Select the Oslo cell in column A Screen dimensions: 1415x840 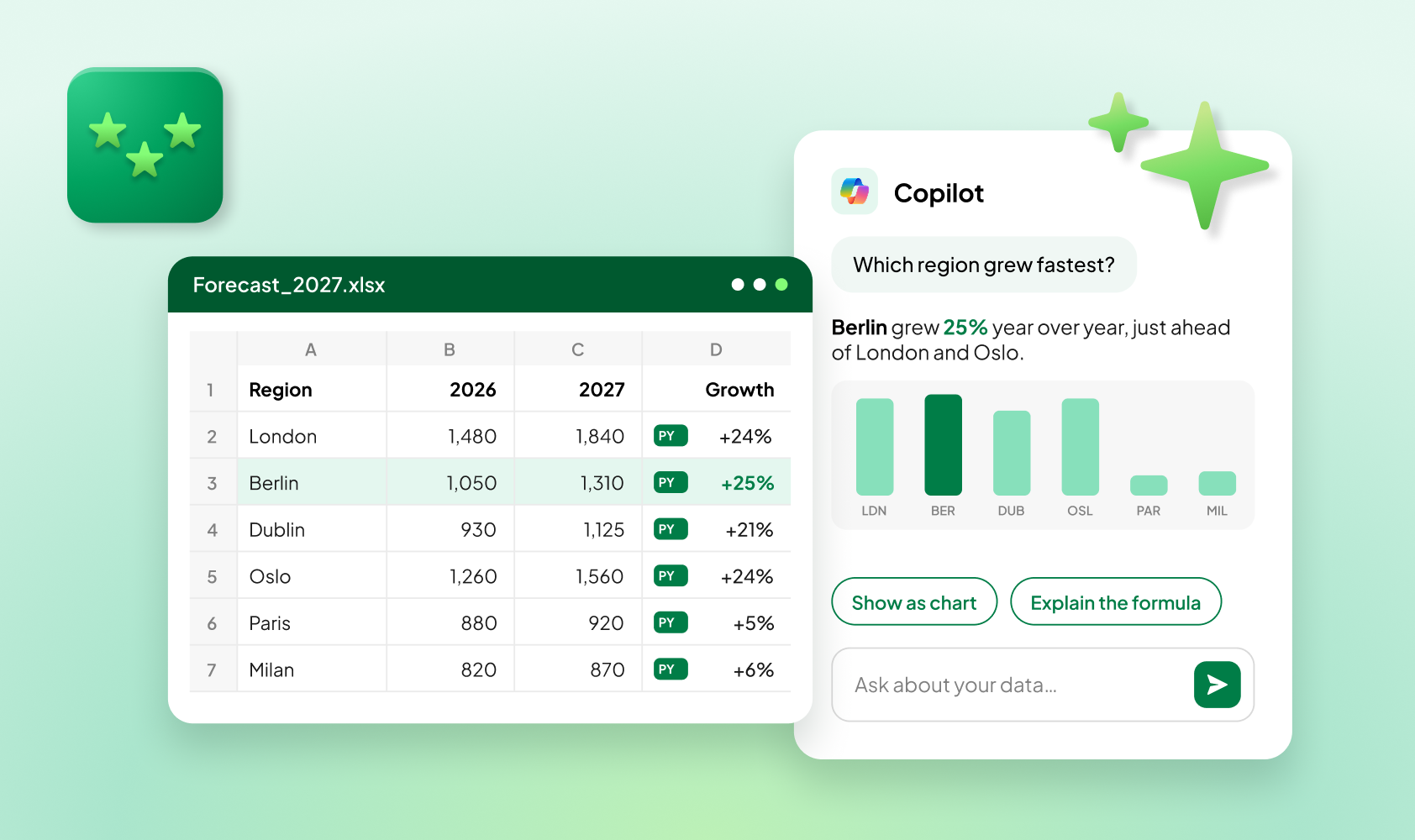coord(312,576)
